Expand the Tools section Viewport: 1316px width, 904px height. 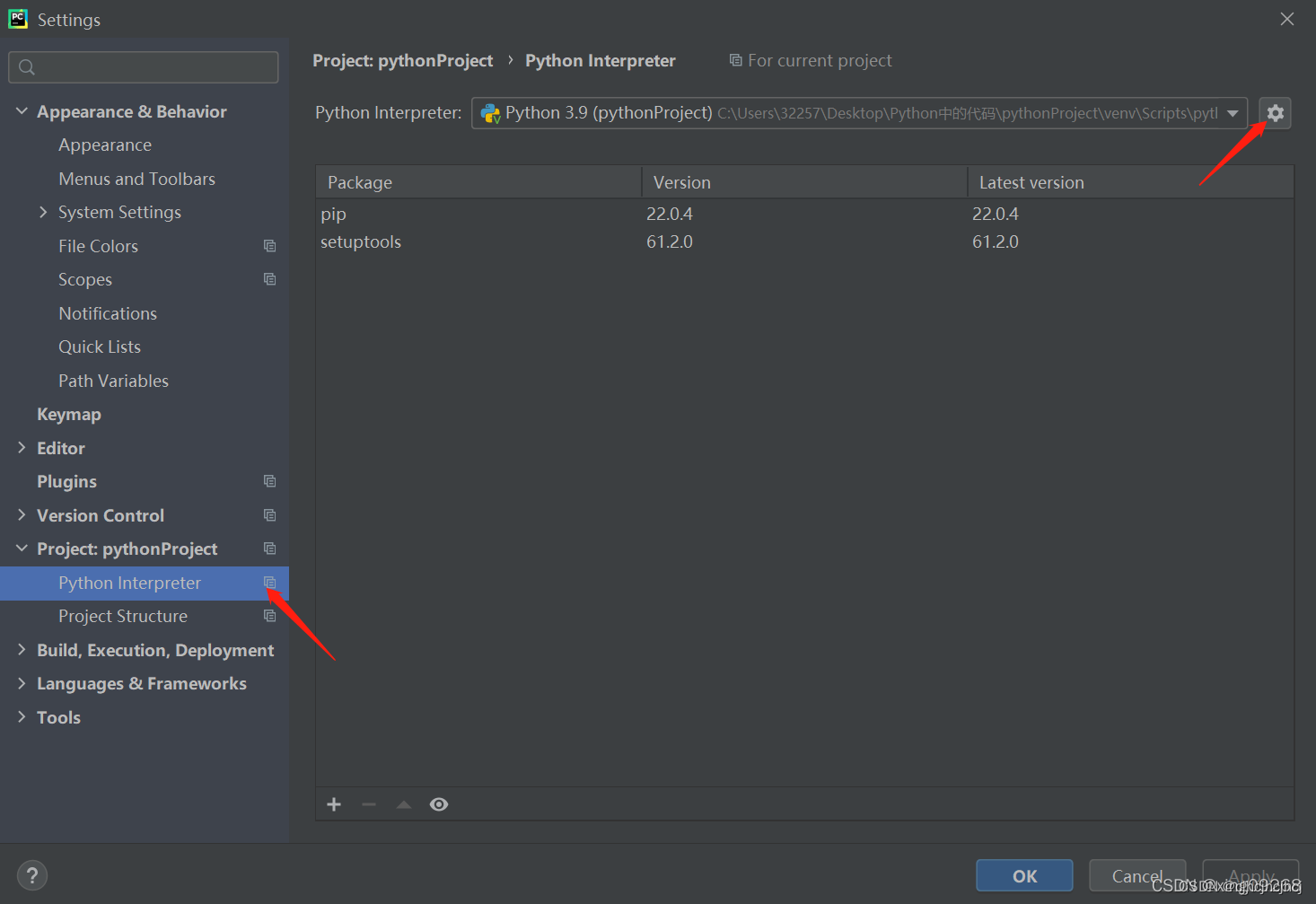[22, 717]
